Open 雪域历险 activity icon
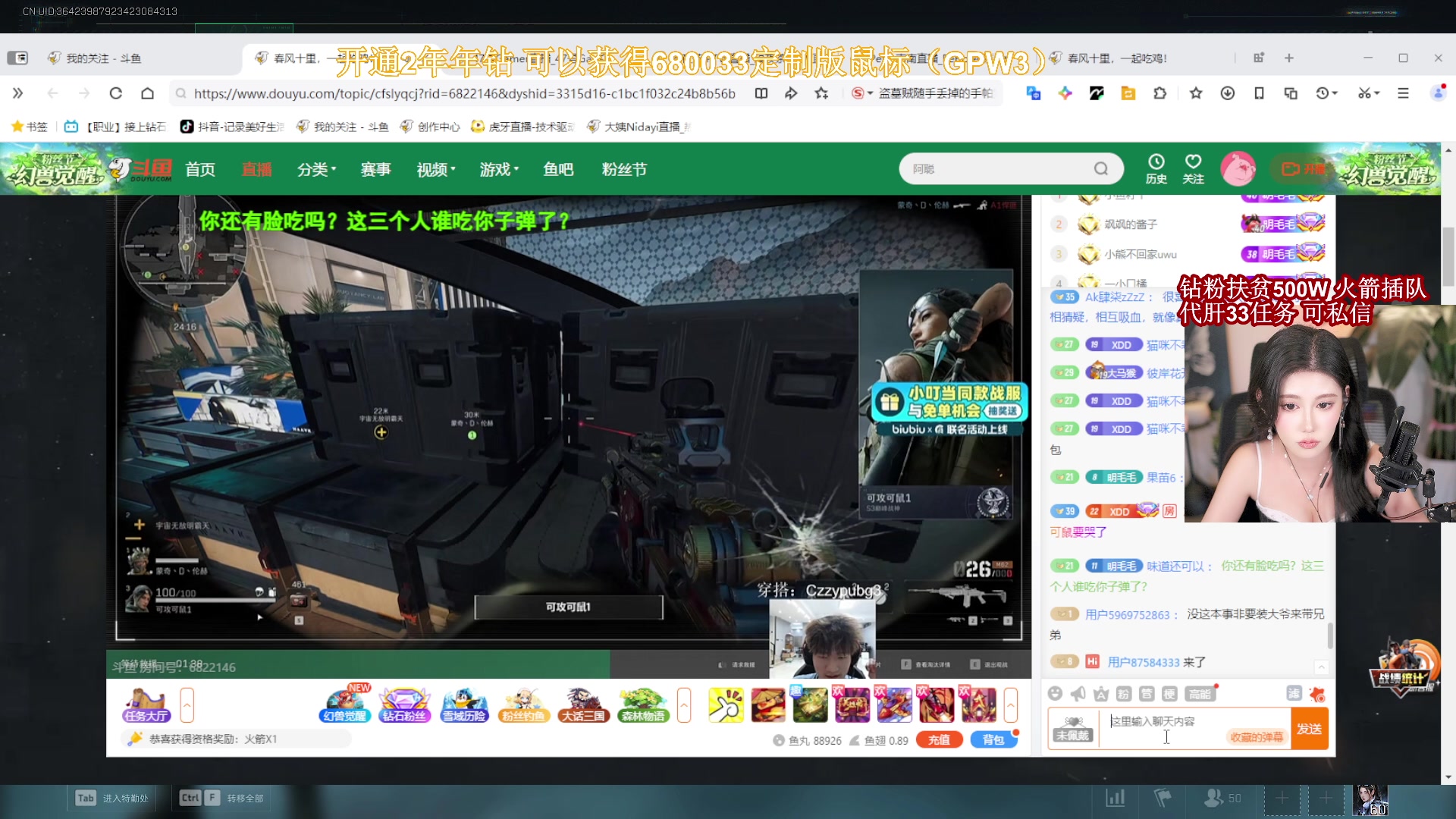 [464, 705]
